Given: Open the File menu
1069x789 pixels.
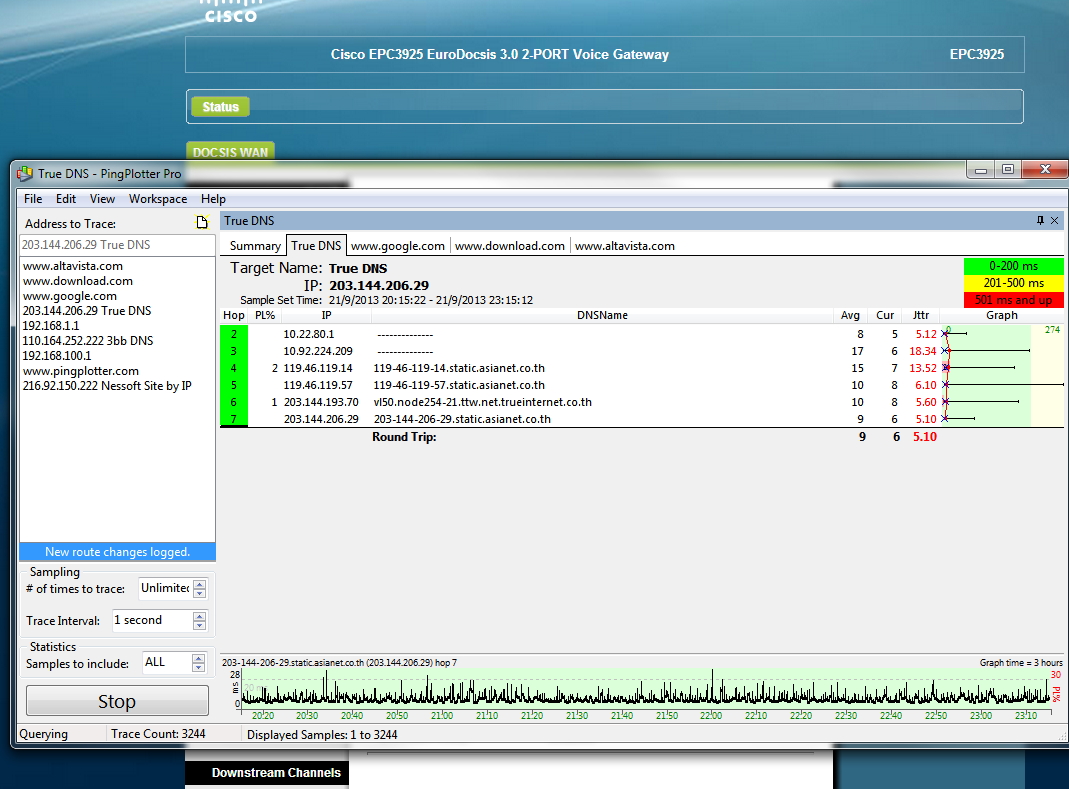Looking at the screenshot, I should pyautogui.click(x=33, y=198).
